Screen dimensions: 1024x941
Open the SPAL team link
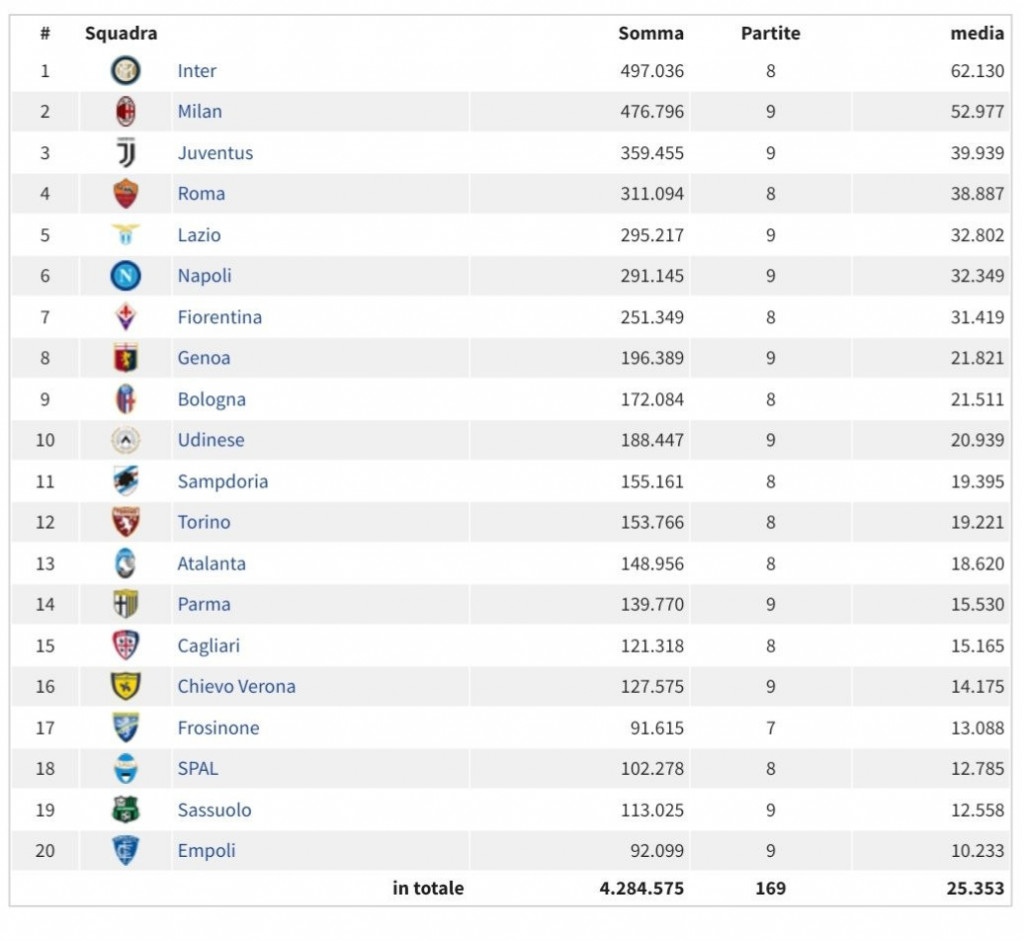pyautogui.click(x=198, y=769)
